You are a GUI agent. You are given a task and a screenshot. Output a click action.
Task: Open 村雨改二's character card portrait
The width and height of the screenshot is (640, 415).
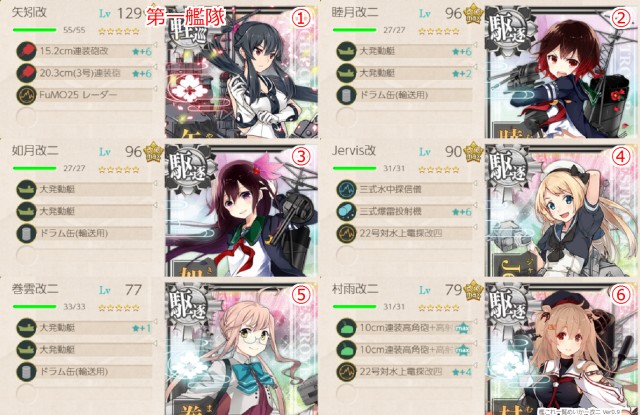point(561,348)
